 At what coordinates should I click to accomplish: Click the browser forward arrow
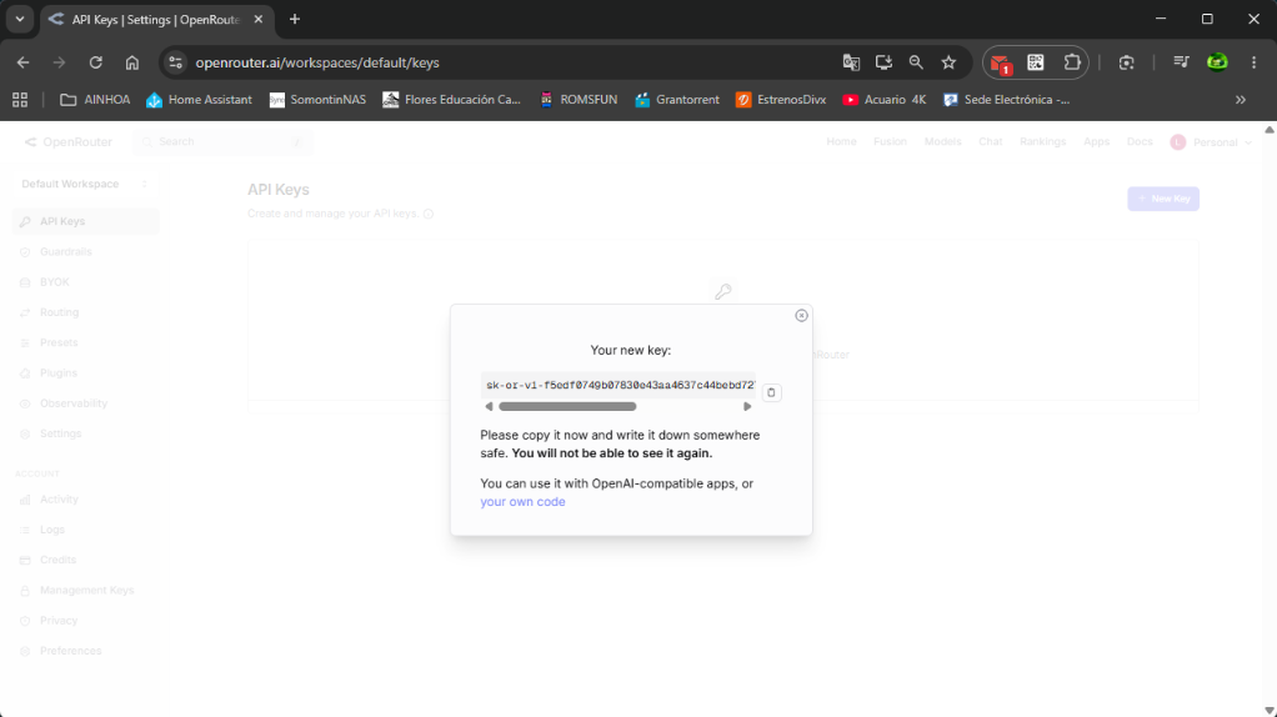tap(59, 62)
